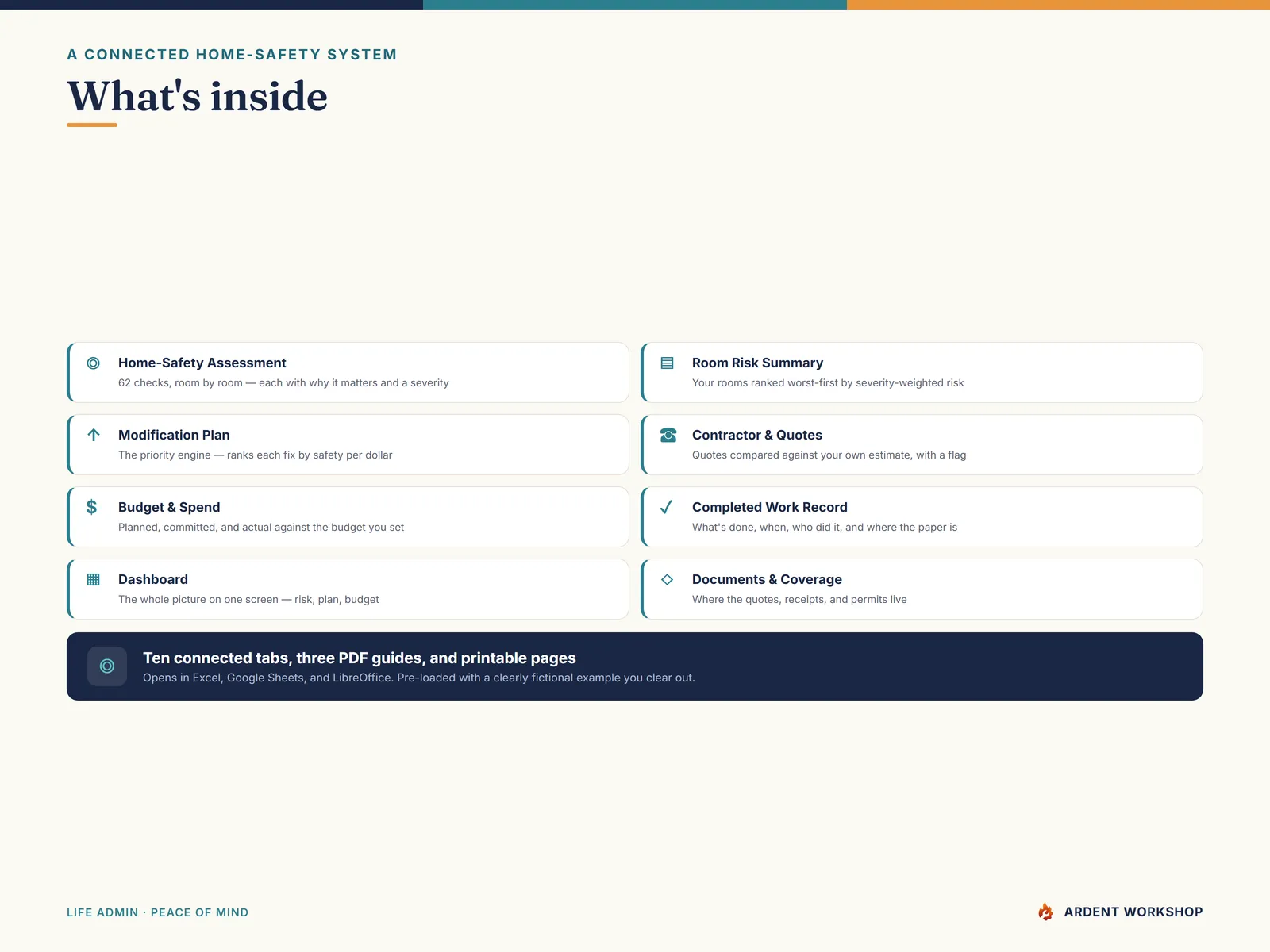
Task: Click the Dashboard grid icon
Action: [93, 579]
